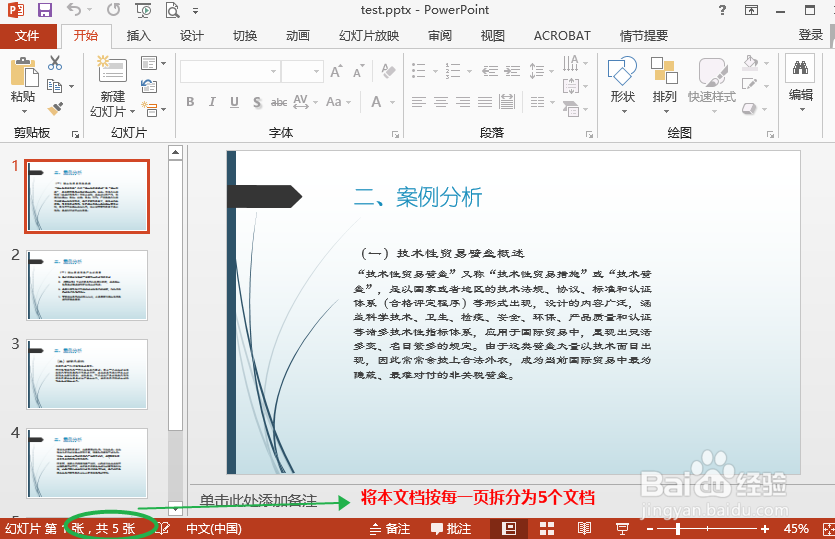The height and width of the screenshot is (539, 835).
Task: Expand the Paste options dropdown
Action: pos(24,111)
